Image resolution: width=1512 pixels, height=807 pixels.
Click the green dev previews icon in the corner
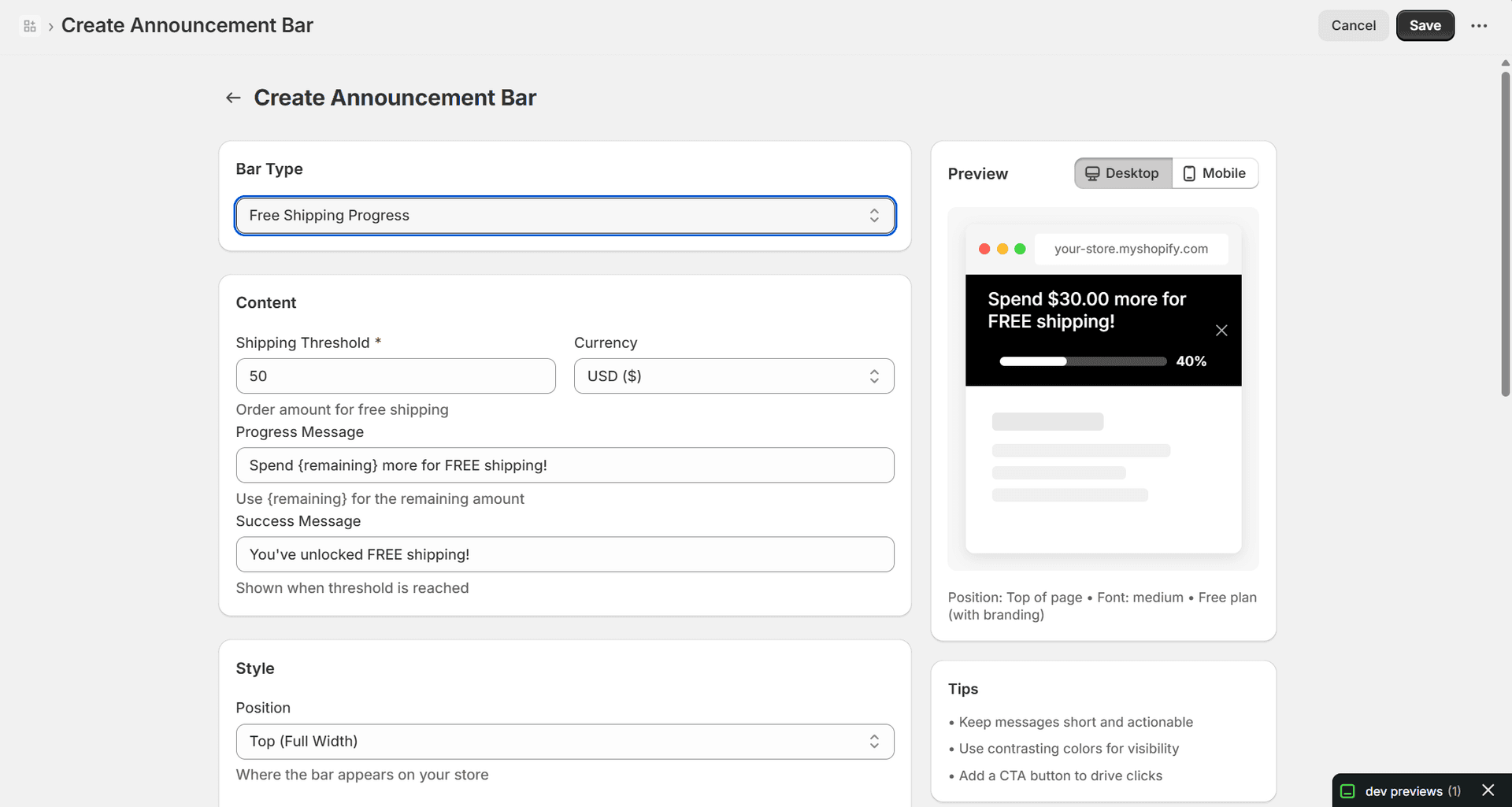click(x=1348, y=790)
